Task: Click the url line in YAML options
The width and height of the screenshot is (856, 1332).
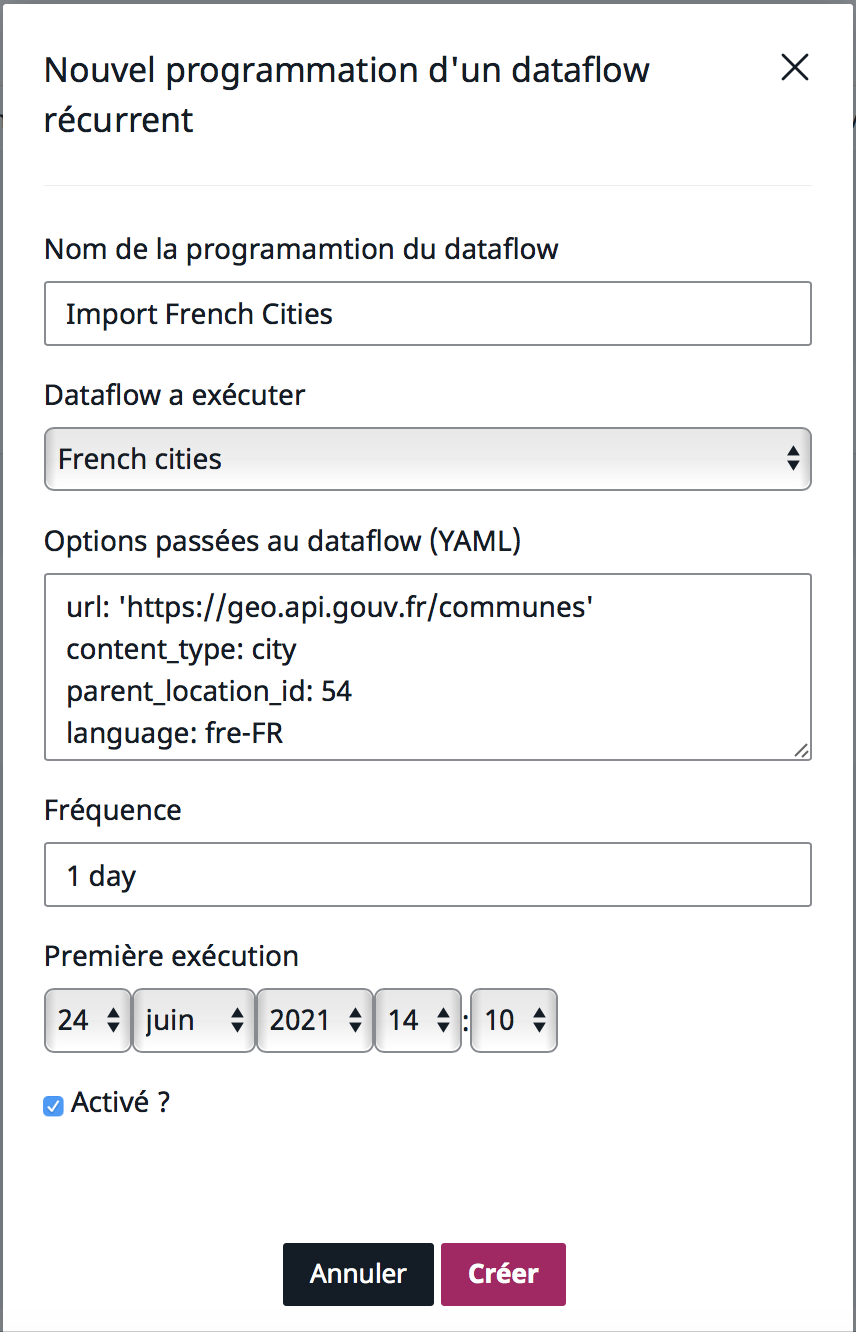Action: coord(331,606)
